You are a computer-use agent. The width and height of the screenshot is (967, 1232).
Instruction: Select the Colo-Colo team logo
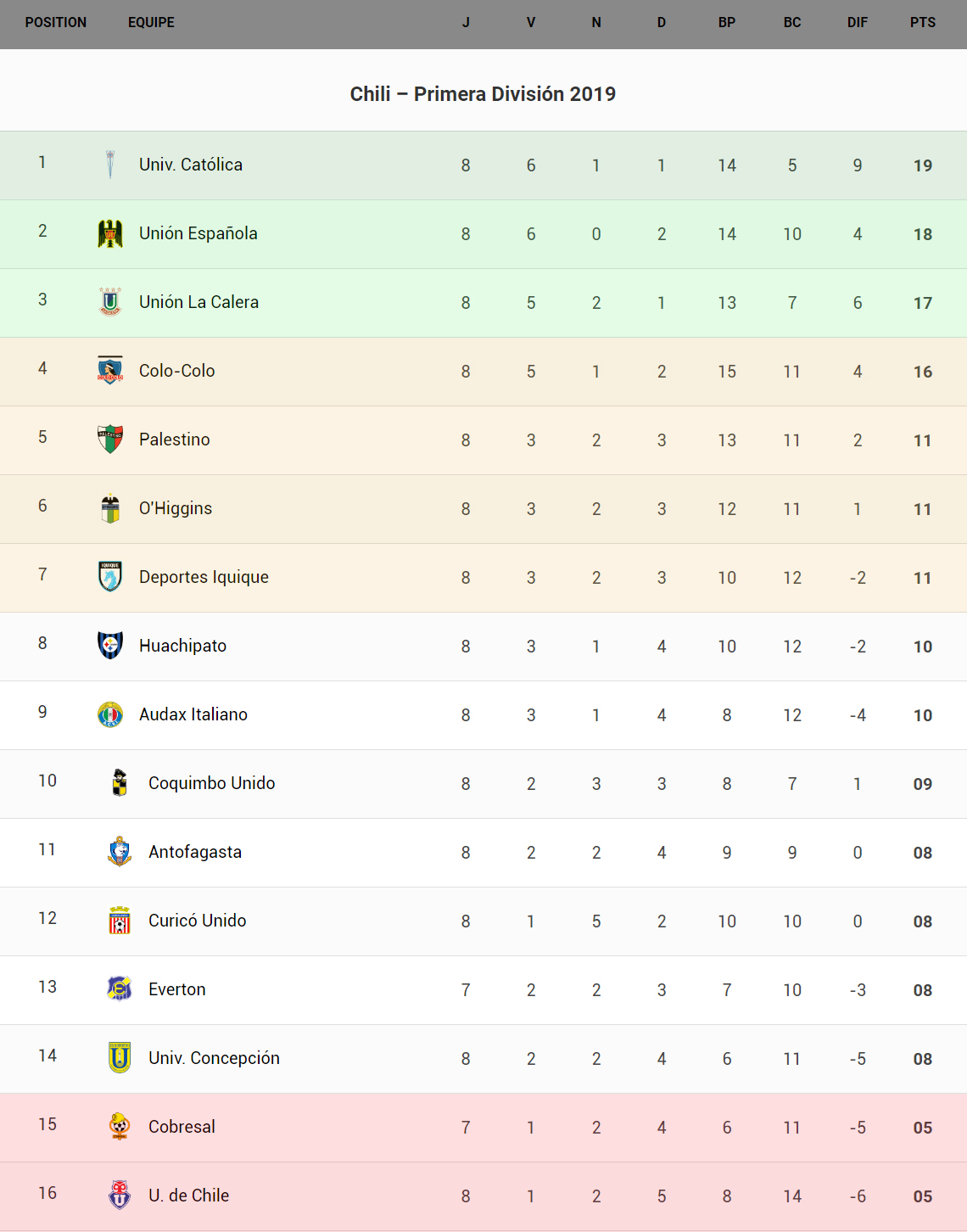click(x=110, y=371)
